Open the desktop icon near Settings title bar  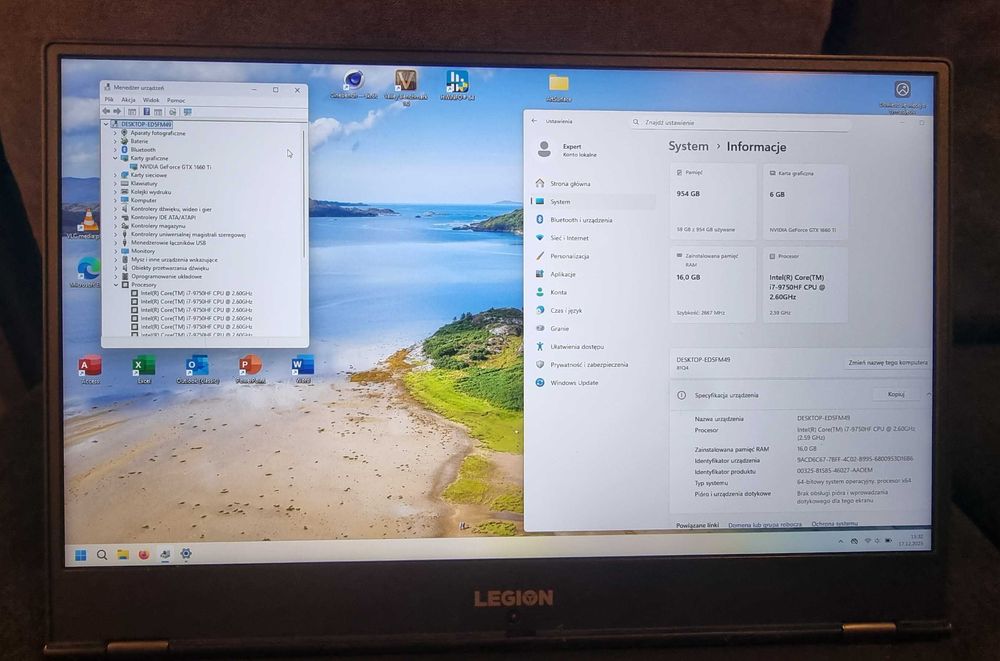[x=902, y=94]
